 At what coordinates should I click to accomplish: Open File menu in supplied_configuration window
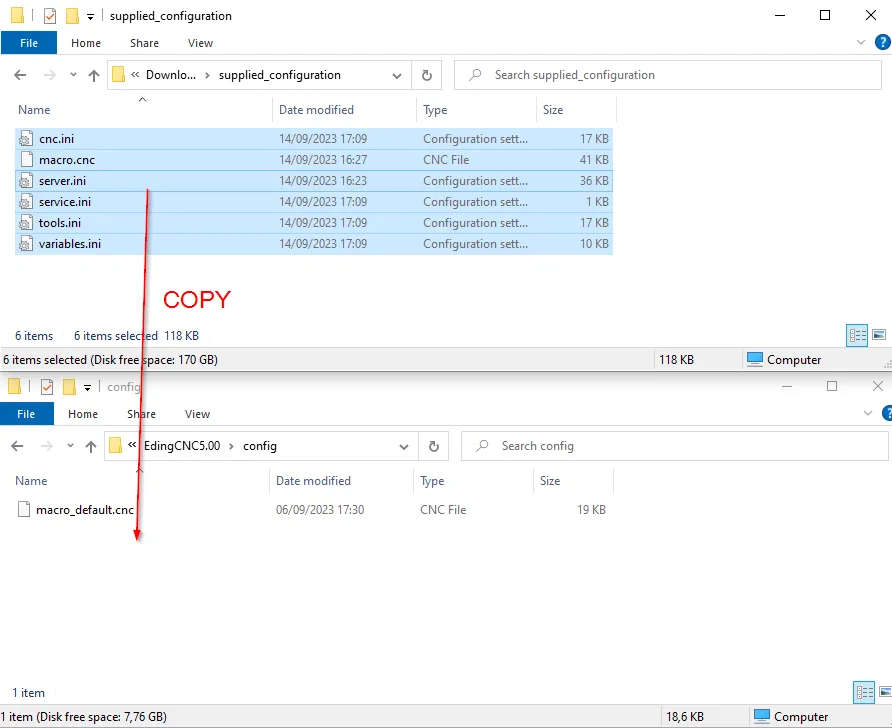pos(29,43)
